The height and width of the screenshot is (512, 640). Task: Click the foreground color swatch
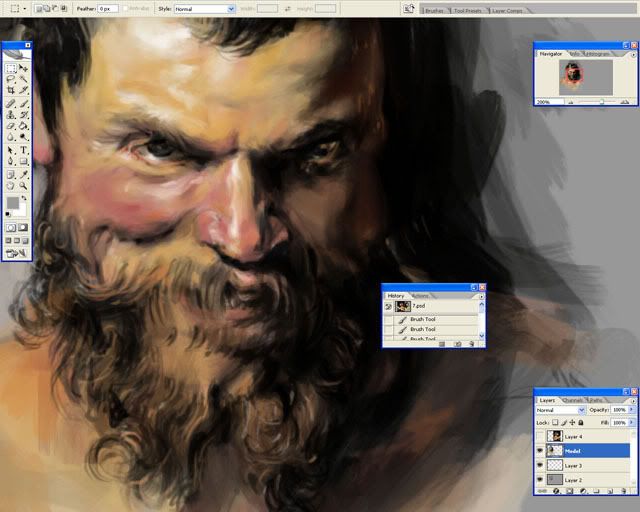(13, 203)
